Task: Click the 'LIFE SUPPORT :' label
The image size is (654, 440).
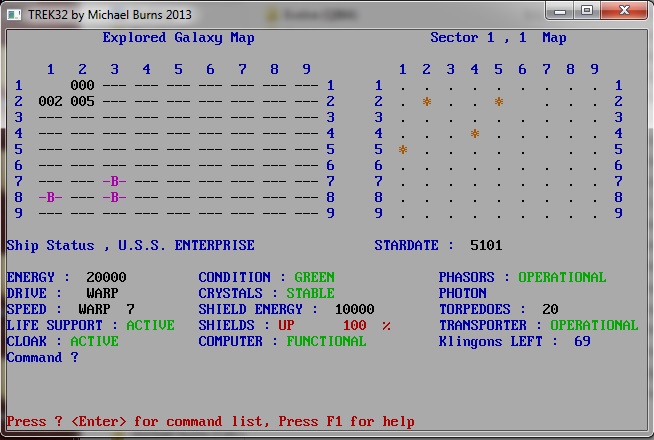Action: point(62,325)
